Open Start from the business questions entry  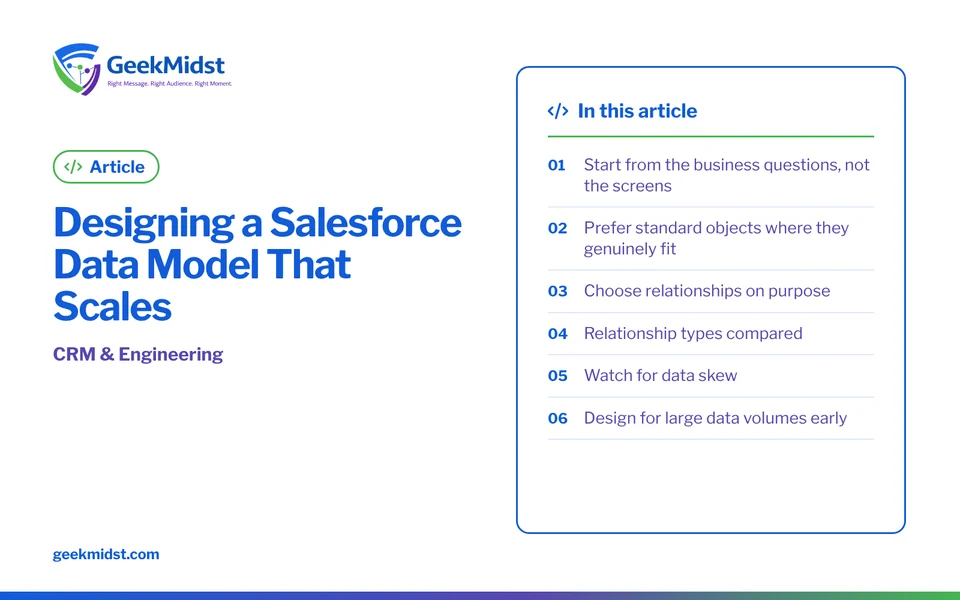(710, 175)
